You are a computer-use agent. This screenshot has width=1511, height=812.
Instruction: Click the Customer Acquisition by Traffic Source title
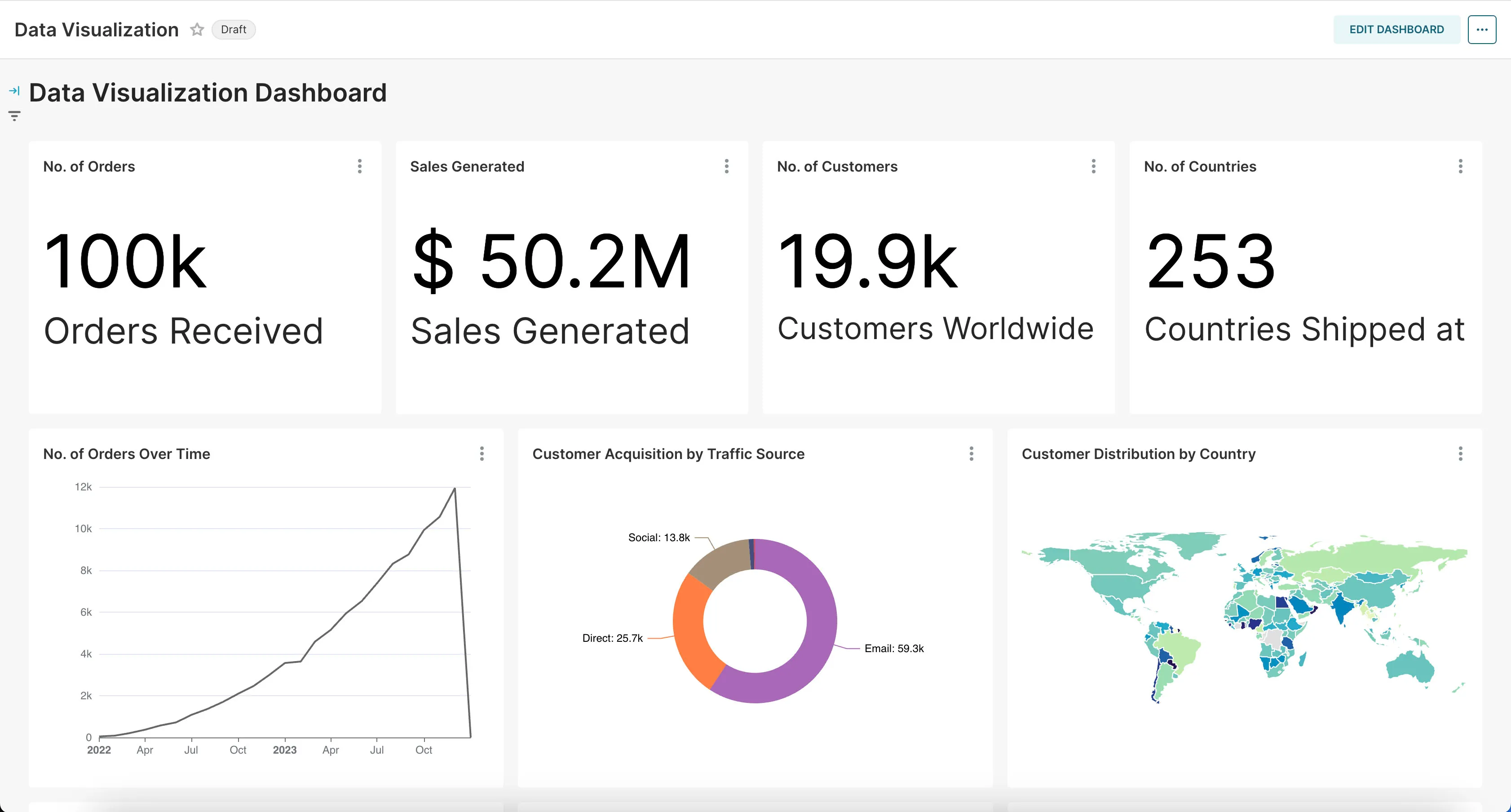click(668, 454)
